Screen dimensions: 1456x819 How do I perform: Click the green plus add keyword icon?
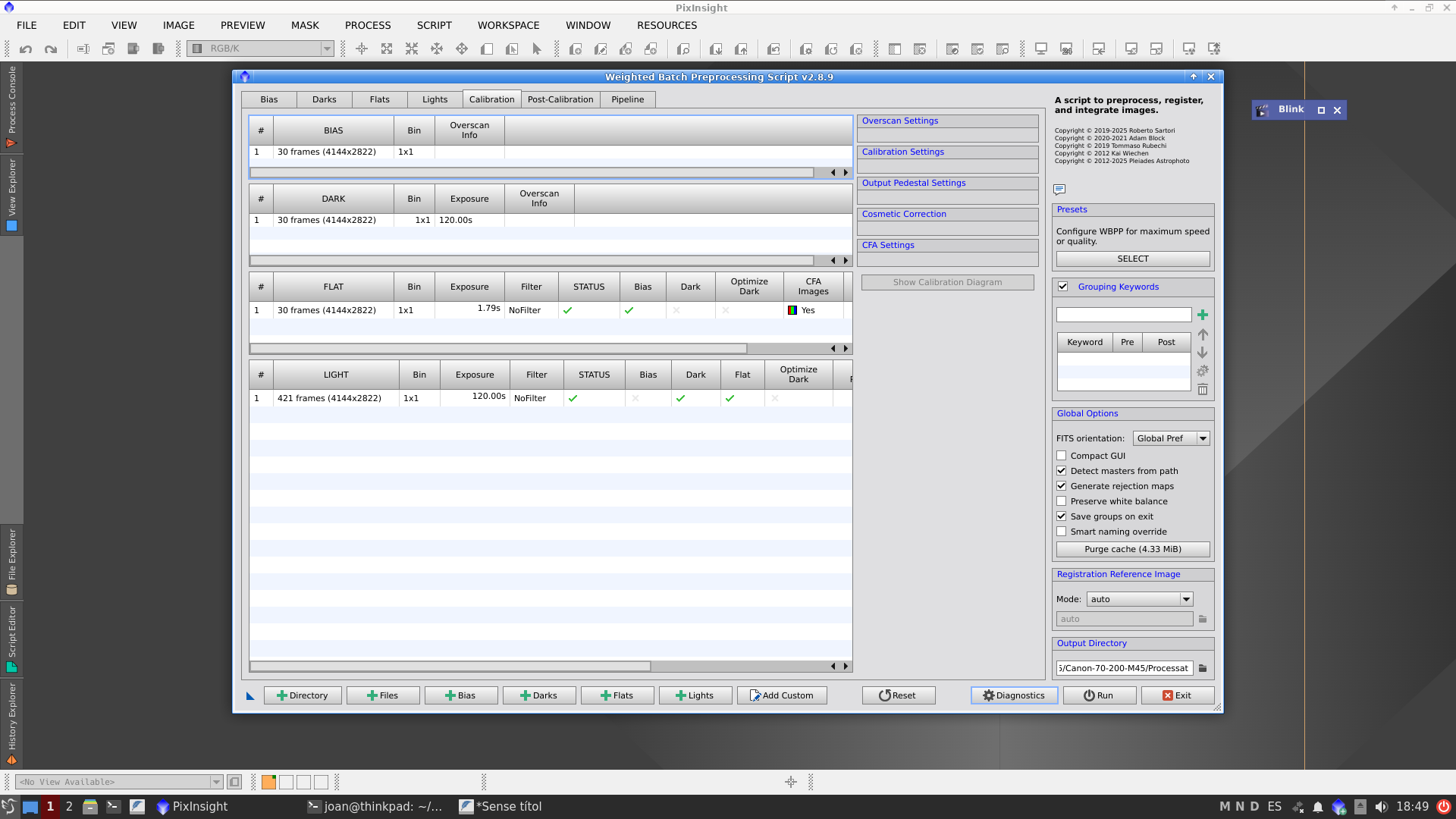(x=1203, y=315)
